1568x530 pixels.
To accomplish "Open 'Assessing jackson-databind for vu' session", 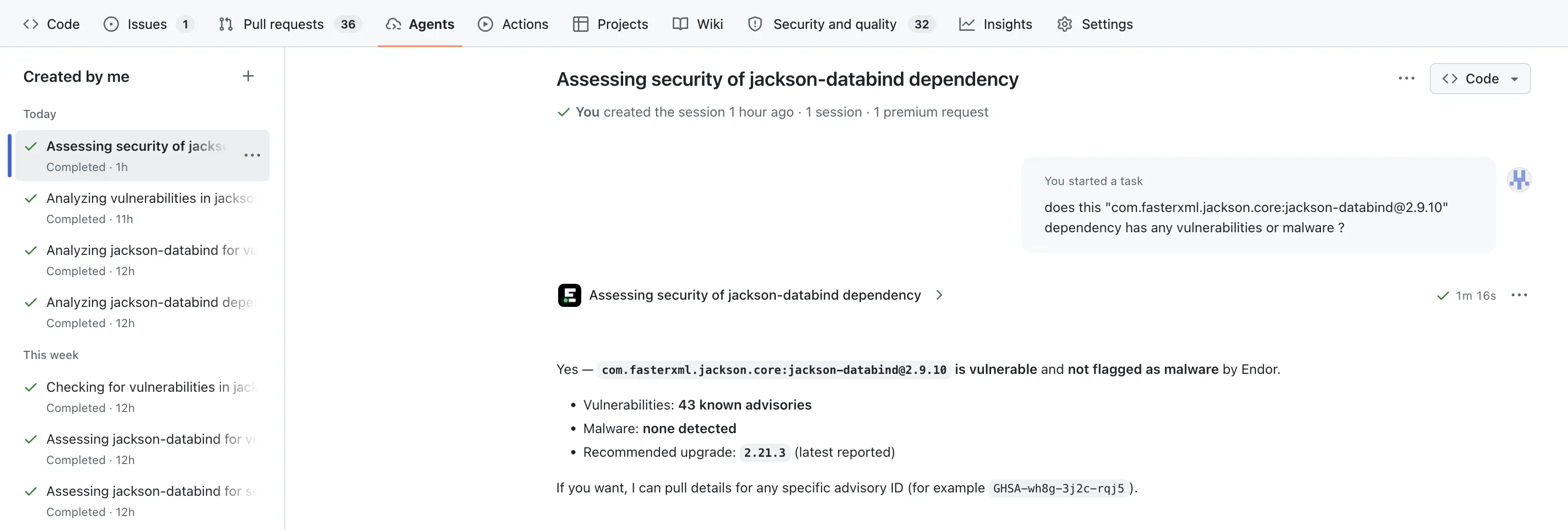I will (143, 449).
